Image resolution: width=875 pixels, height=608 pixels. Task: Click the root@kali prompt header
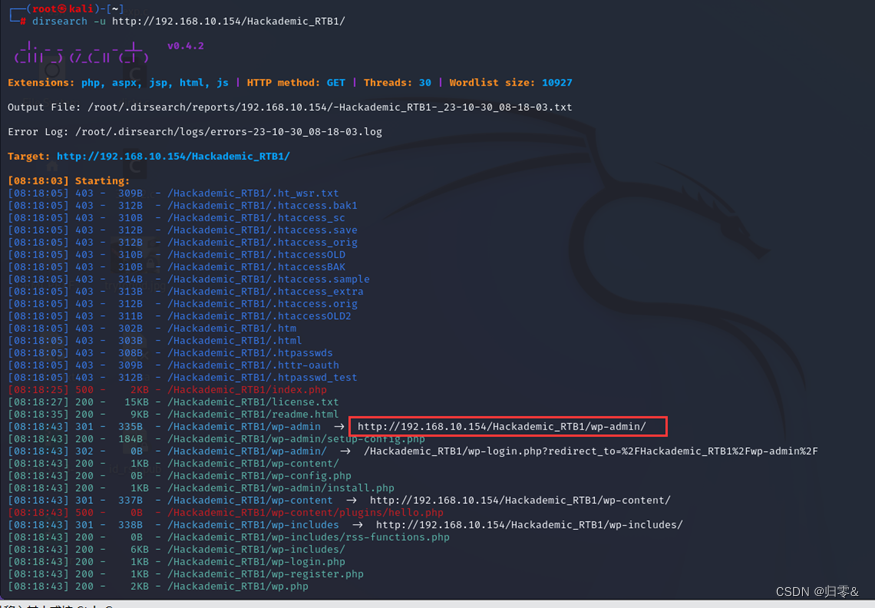coord(70,9)
